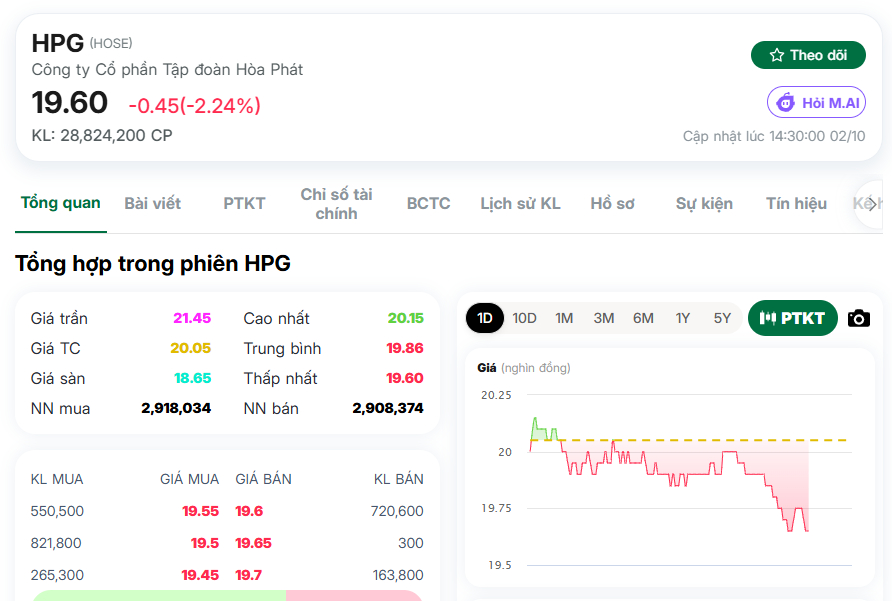Set chart range to 6M
This screenshot has height=601, width=892.
643,318
